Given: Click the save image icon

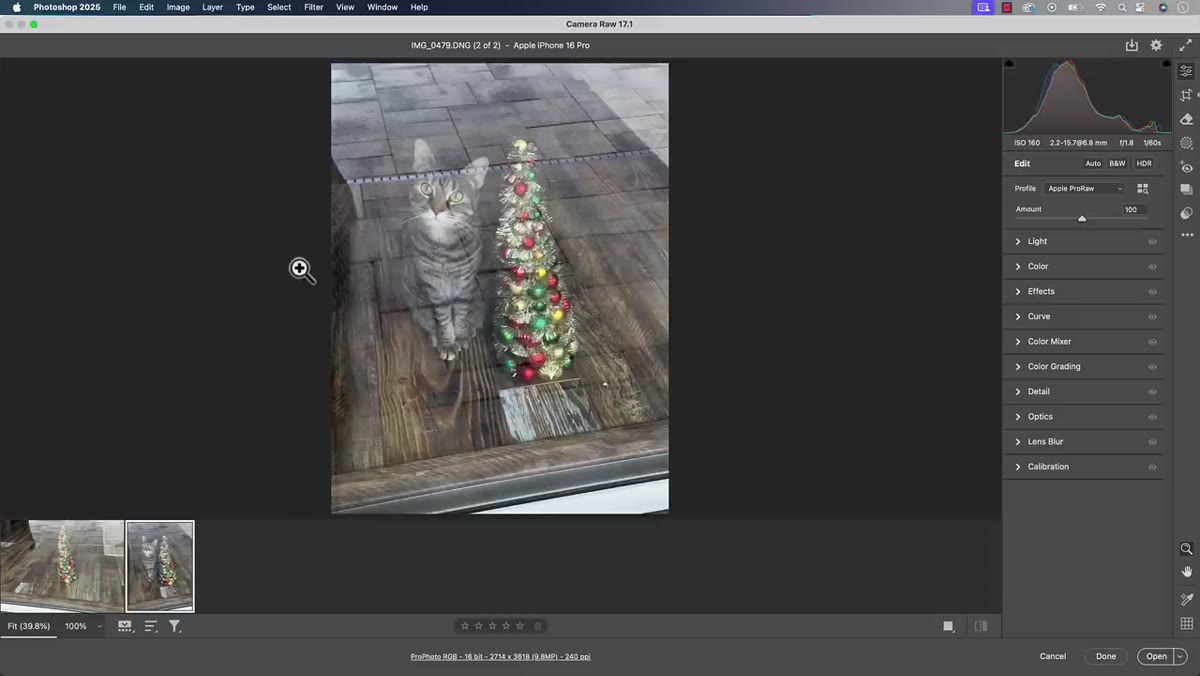Looking at the screenshot, I should pos(1131,45).
